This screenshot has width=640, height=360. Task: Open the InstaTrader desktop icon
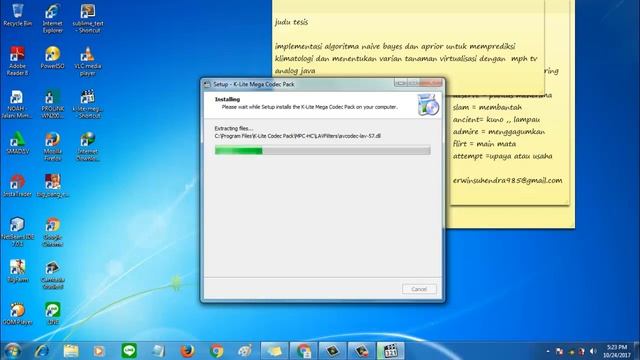point(17,186)
